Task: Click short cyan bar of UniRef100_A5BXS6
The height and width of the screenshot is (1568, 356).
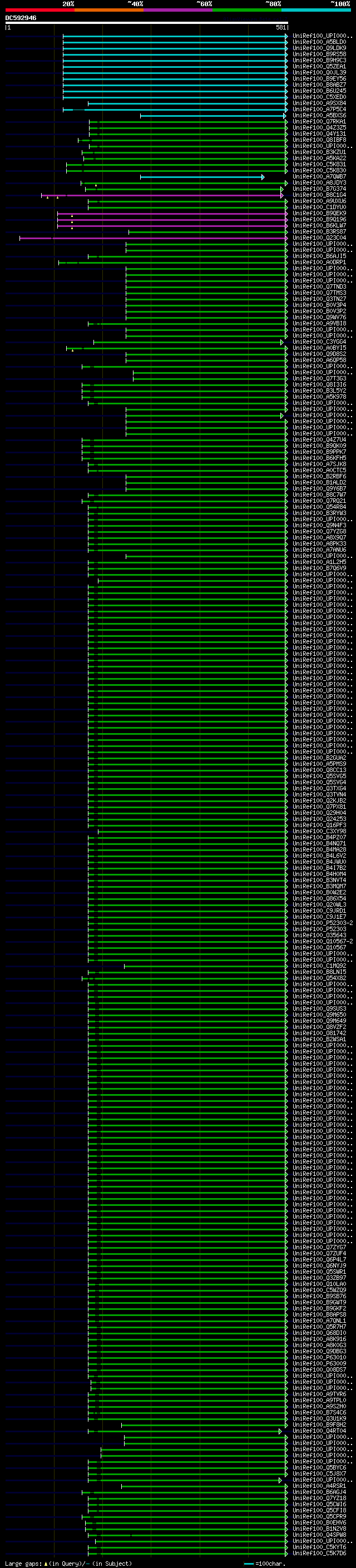Action: coord(213,116)
